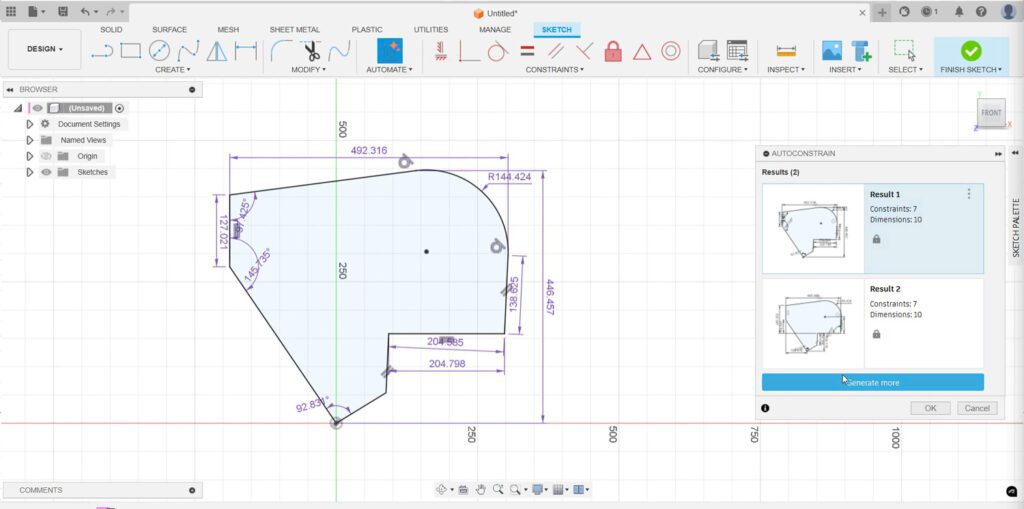The image size is (1024, 509).
Task: Toggle visibility of the Origin folder
Action: coord(45,156)
